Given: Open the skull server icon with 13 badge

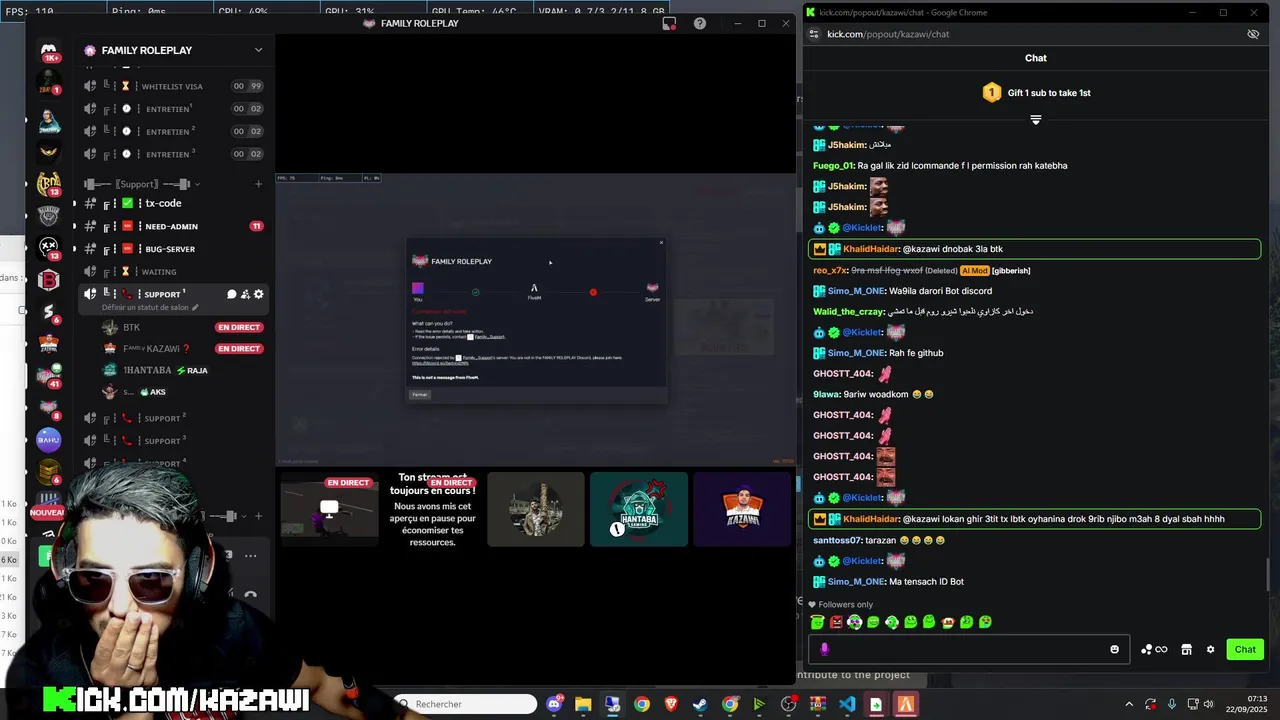Looking at the screenshot, I should click(48, 246).
